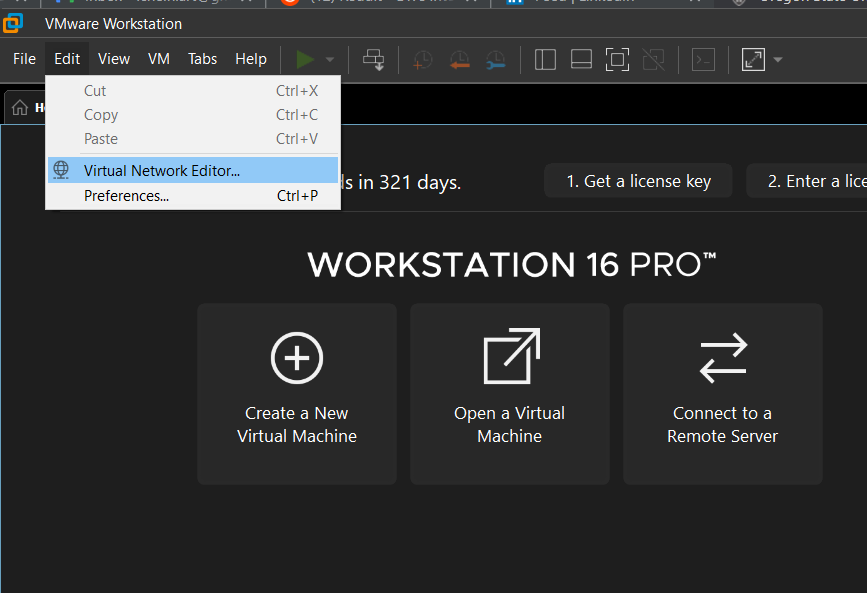
Task: Open the File menu
Action: [24, 59]
